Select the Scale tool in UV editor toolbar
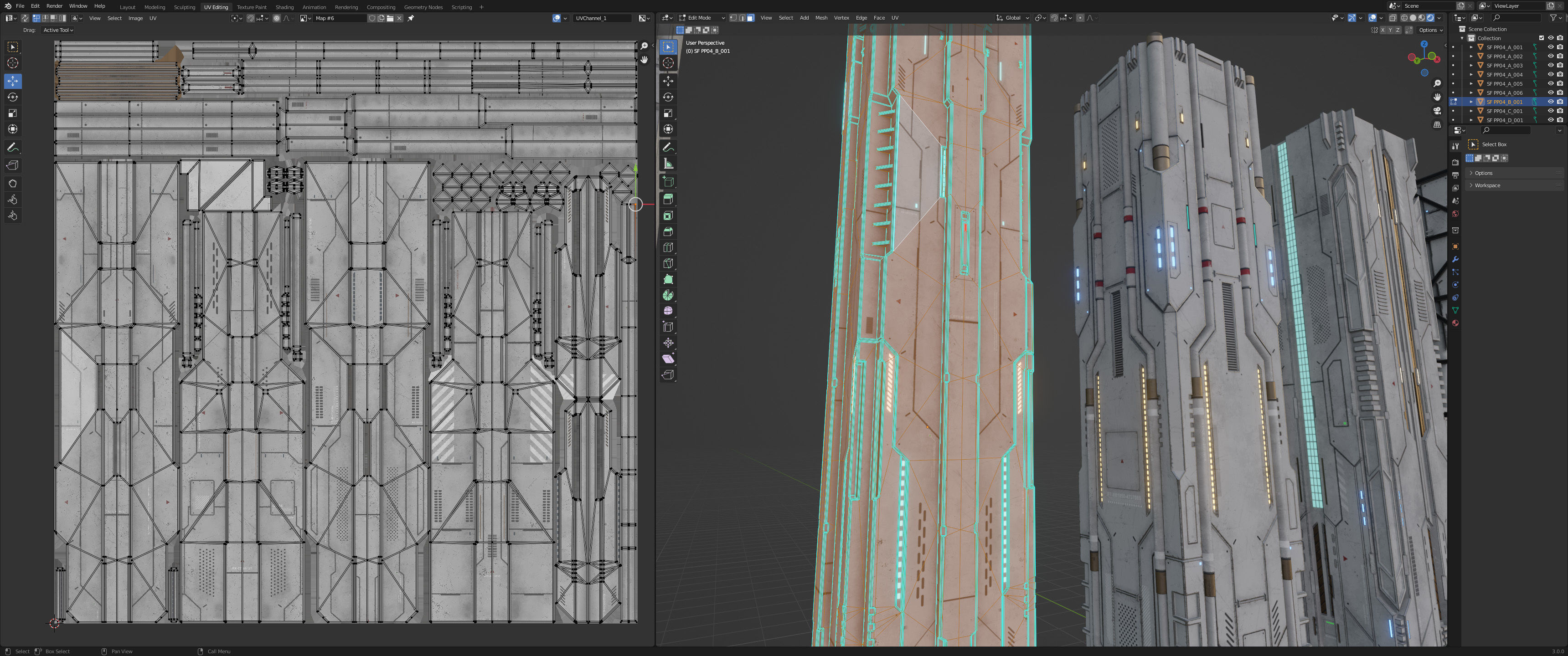This screenshot has height=656, width=1568. (13, 113)
